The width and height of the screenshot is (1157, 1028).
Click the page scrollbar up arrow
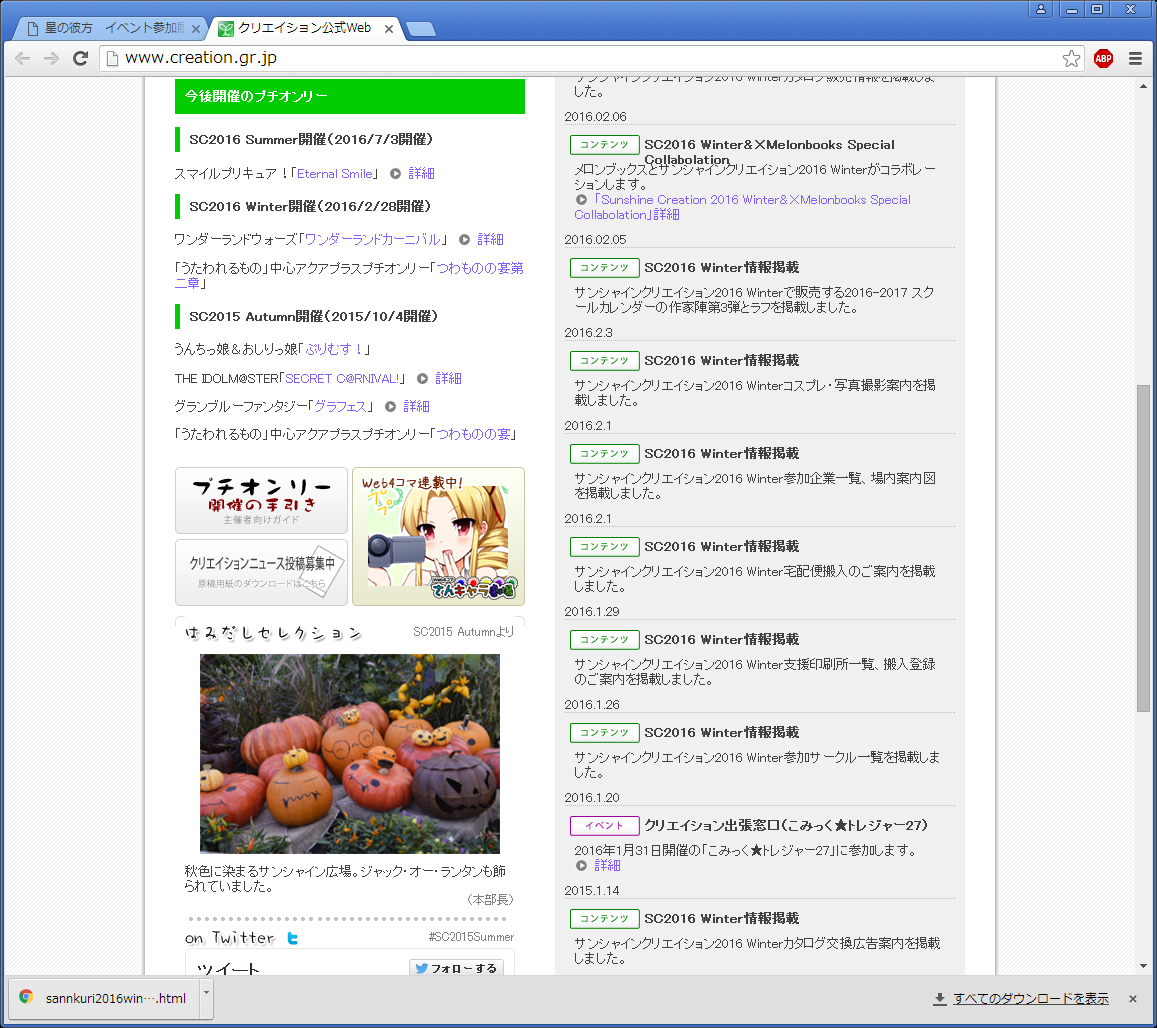tap(1143, 86)
